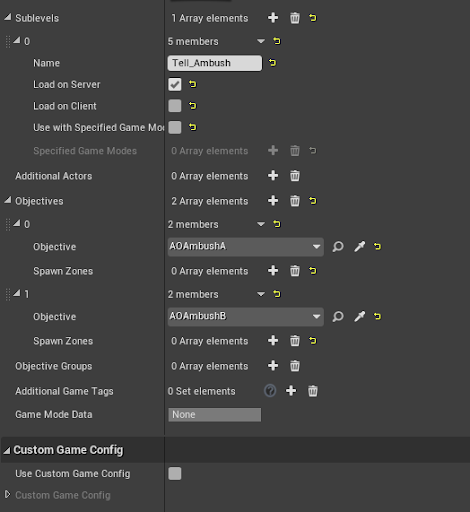470x512 pixels.
Task: Uncheck the Load on Server checkbox
Action: [x=175, y=84]
